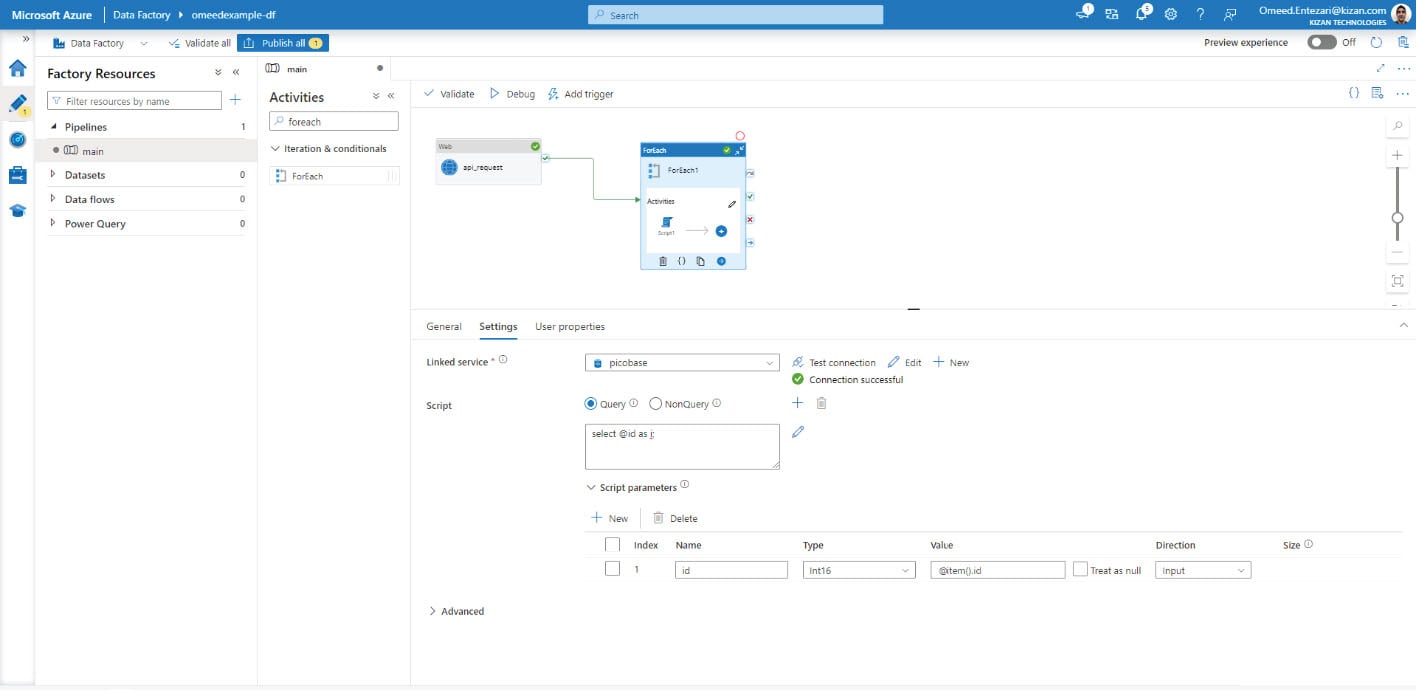Click inside the Script query text box
Screen dimensions: 1417x691
(x=681, y=444)
